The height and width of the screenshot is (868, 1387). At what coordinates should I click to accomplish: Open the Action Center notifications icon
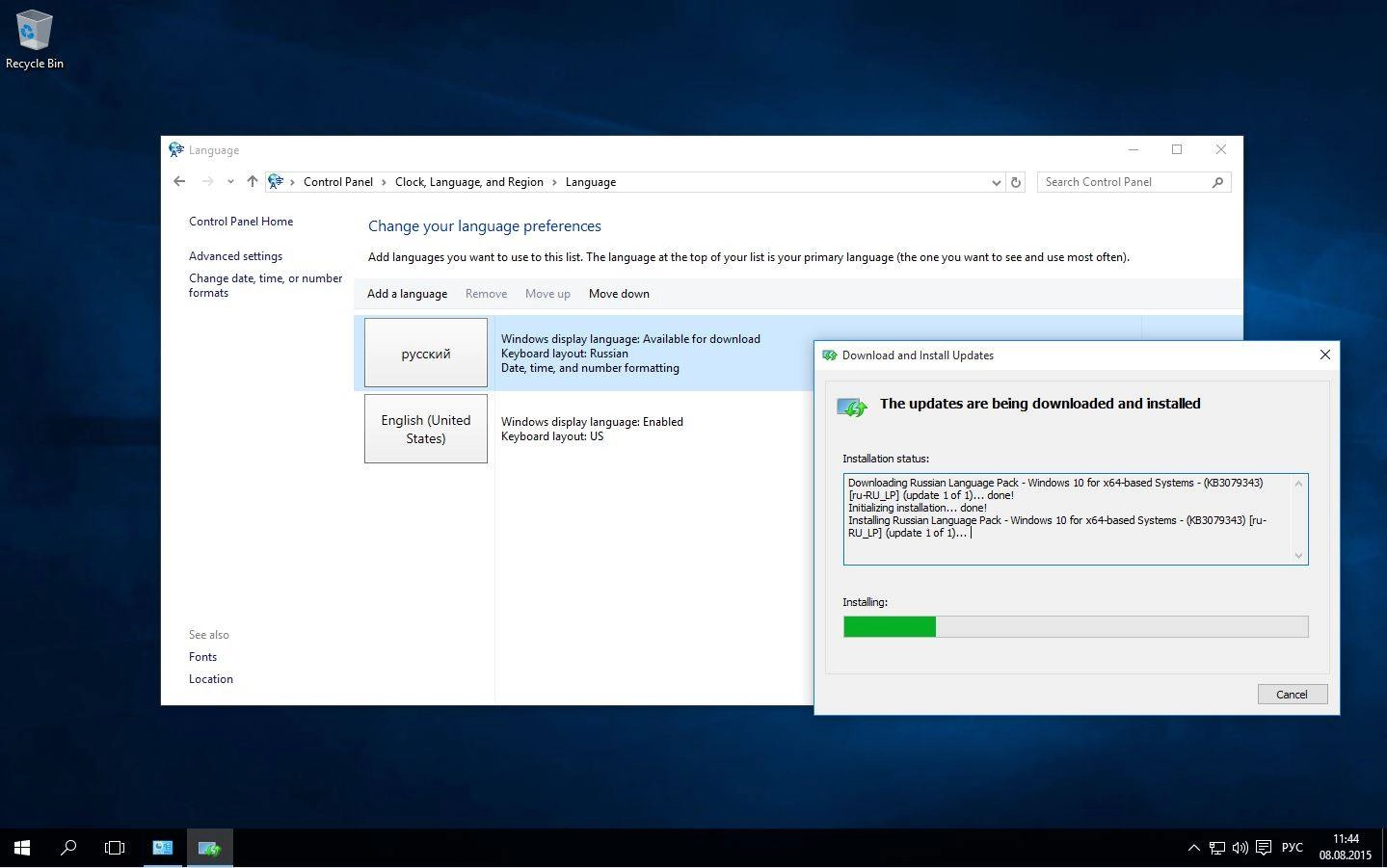pyautogui.click(x=1264, y=848)
